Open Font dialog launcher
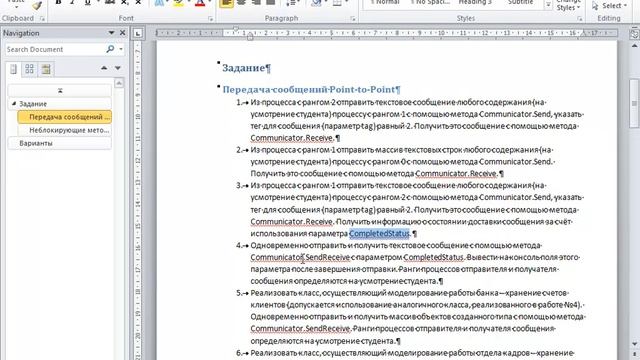 coord(211,18)
